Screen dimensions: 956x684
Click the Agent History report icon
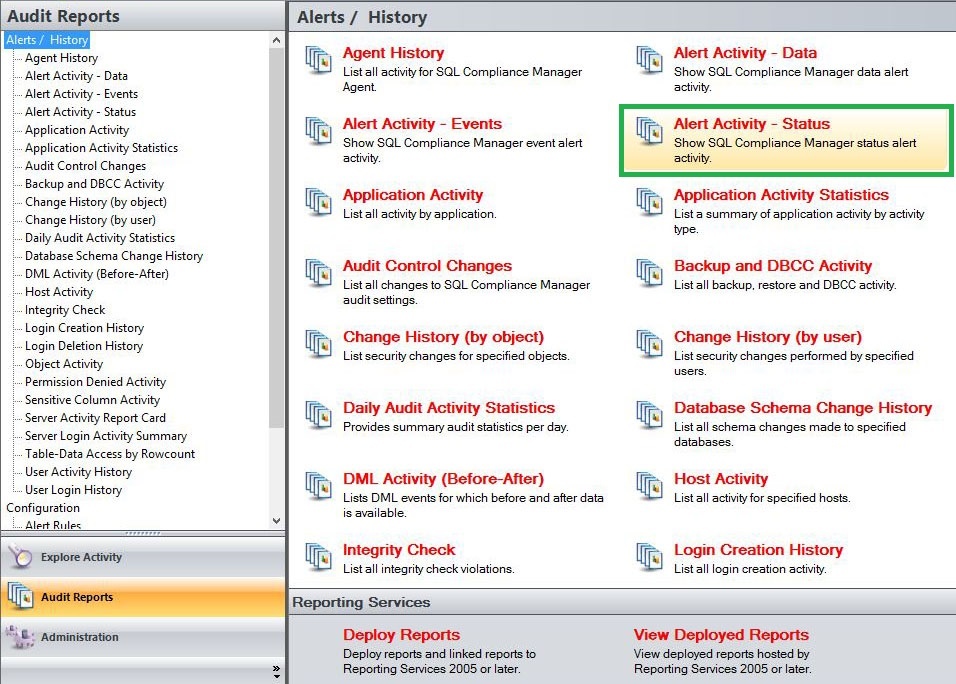(318, 60)
